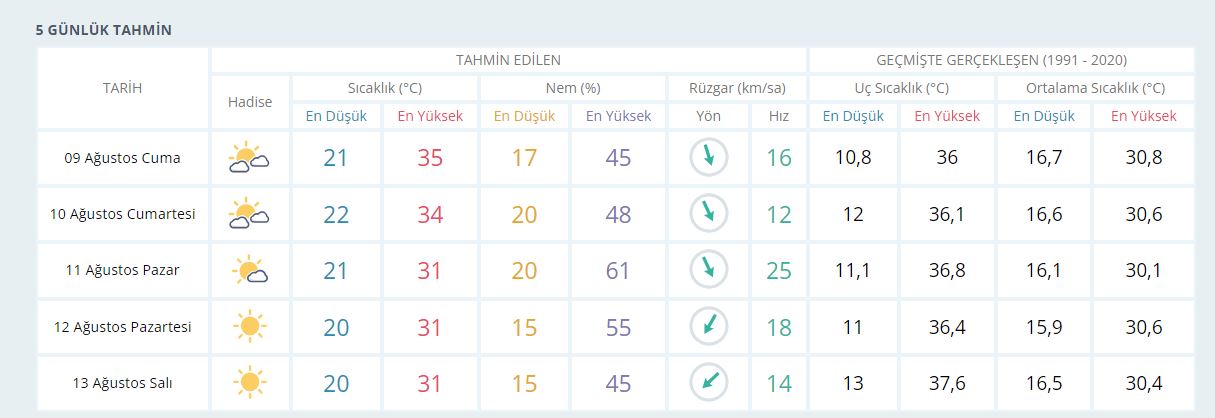Click wind direction arrow for 10 Ağustos Cumartesi
The height and width of the screenshot is (418, 1215).
(709, 213)
